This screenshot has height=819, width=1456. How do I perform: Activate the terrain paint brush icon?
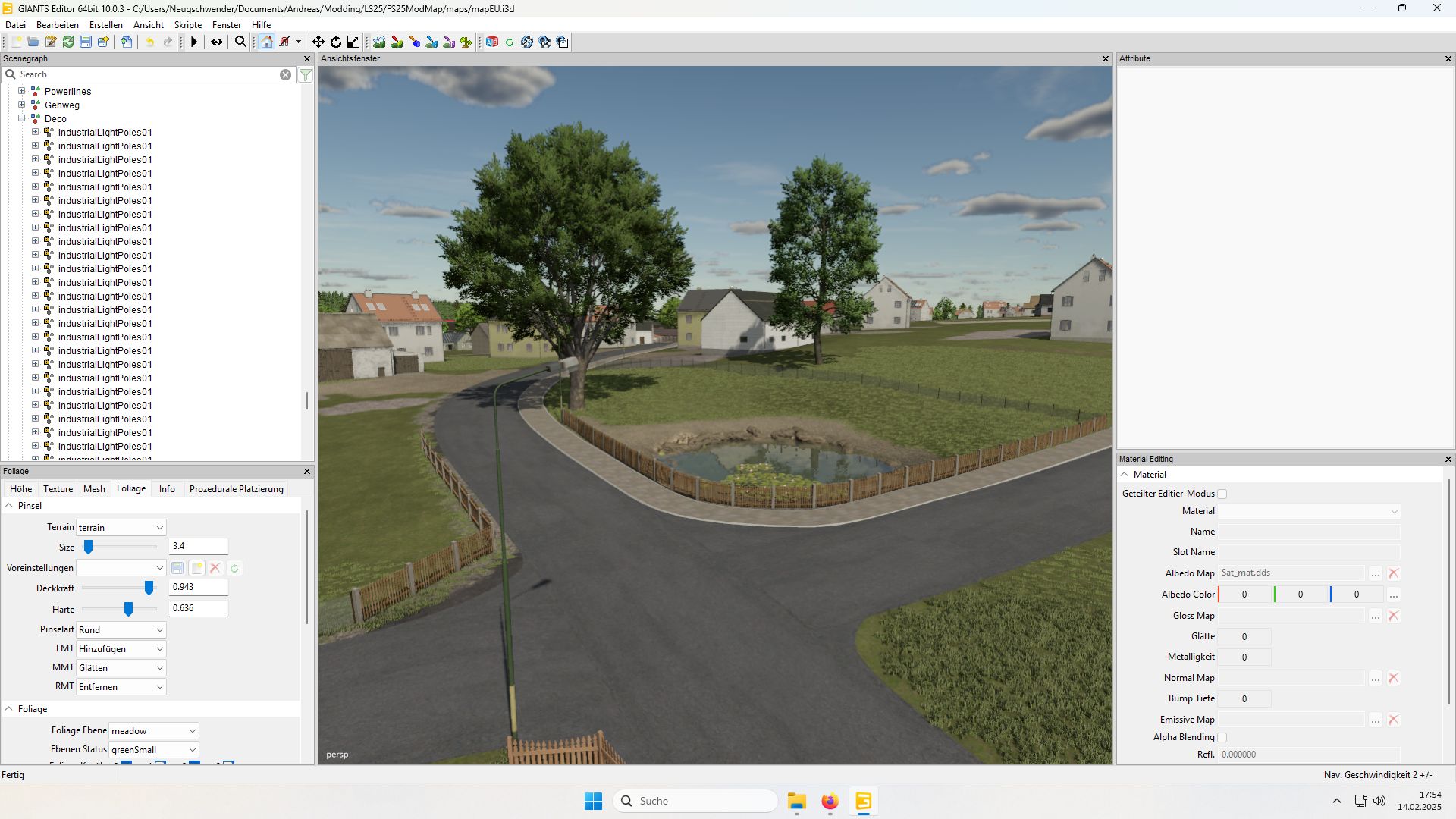tap(397, 42)
